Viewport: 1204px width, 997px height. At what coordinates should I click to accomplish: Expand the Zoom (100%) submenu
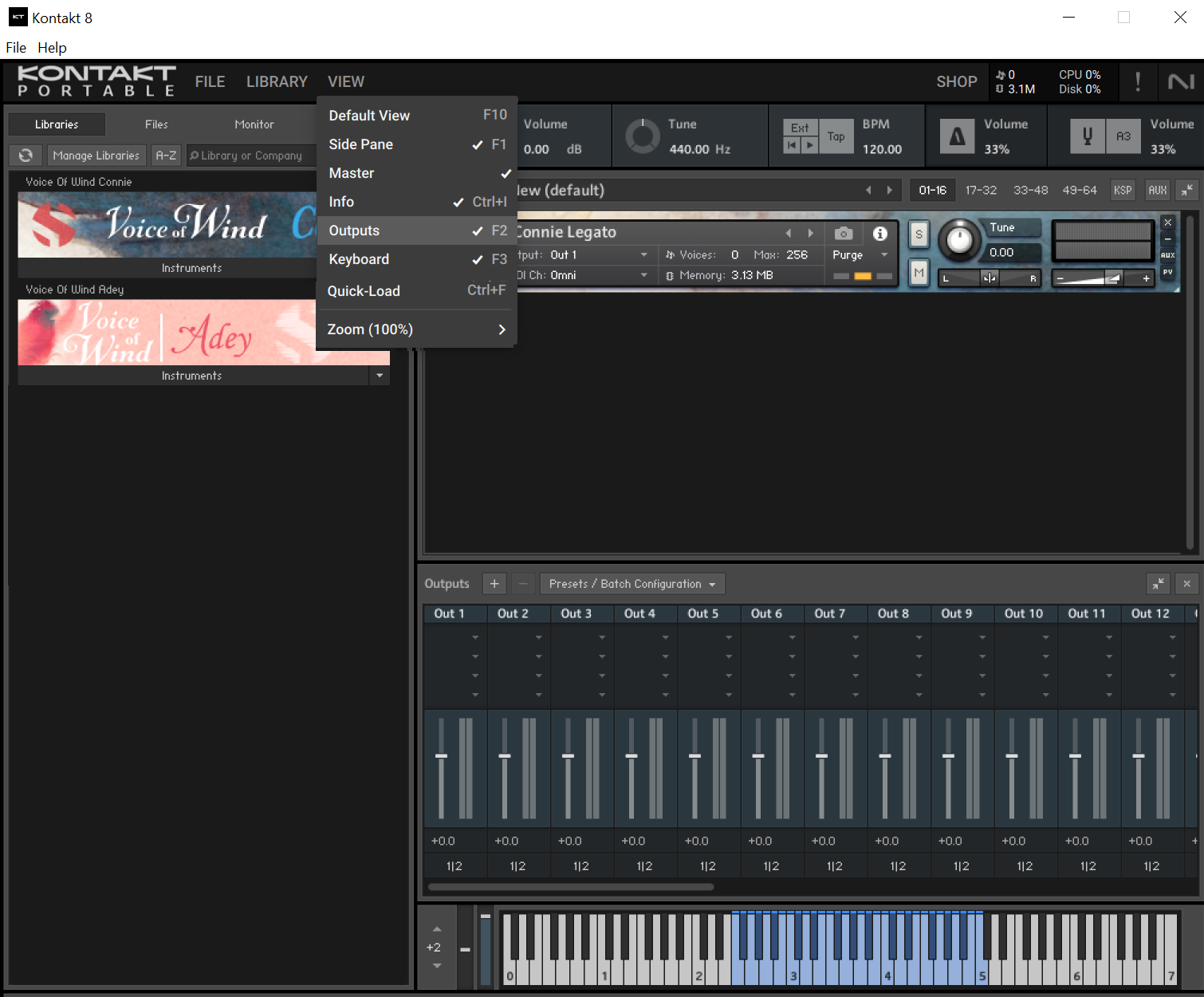click(416, 329)
